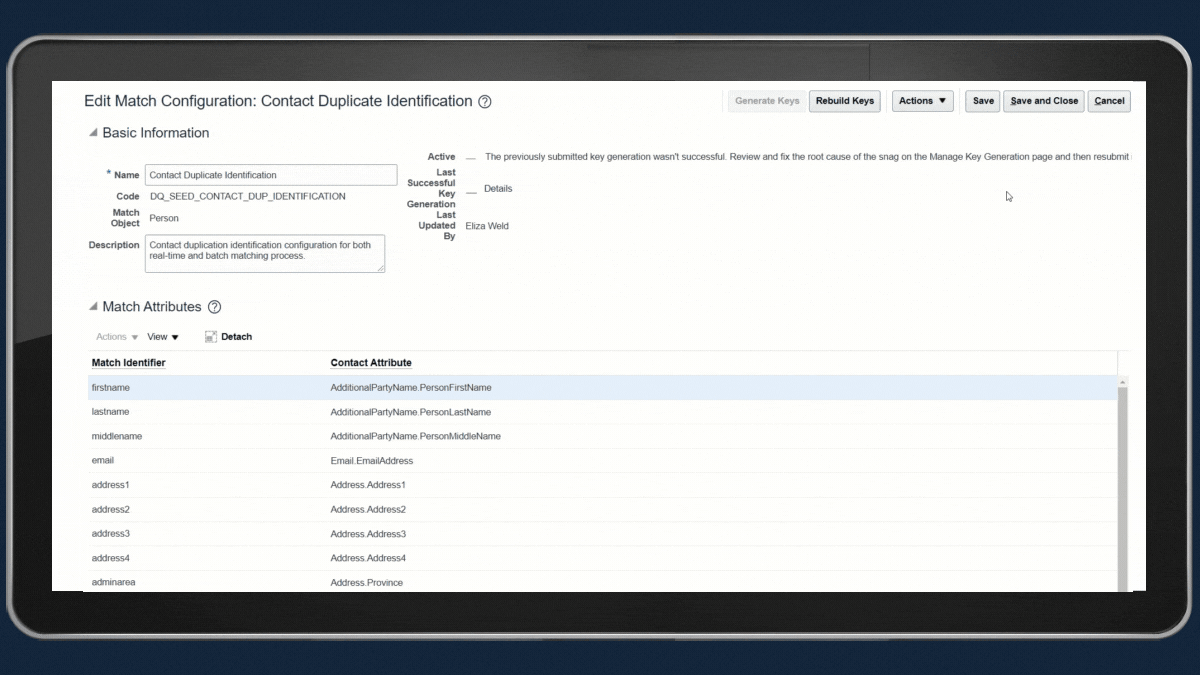1200x675 pixels.
Task: Collapse the Basic Information section
Action: click(93, 133)
